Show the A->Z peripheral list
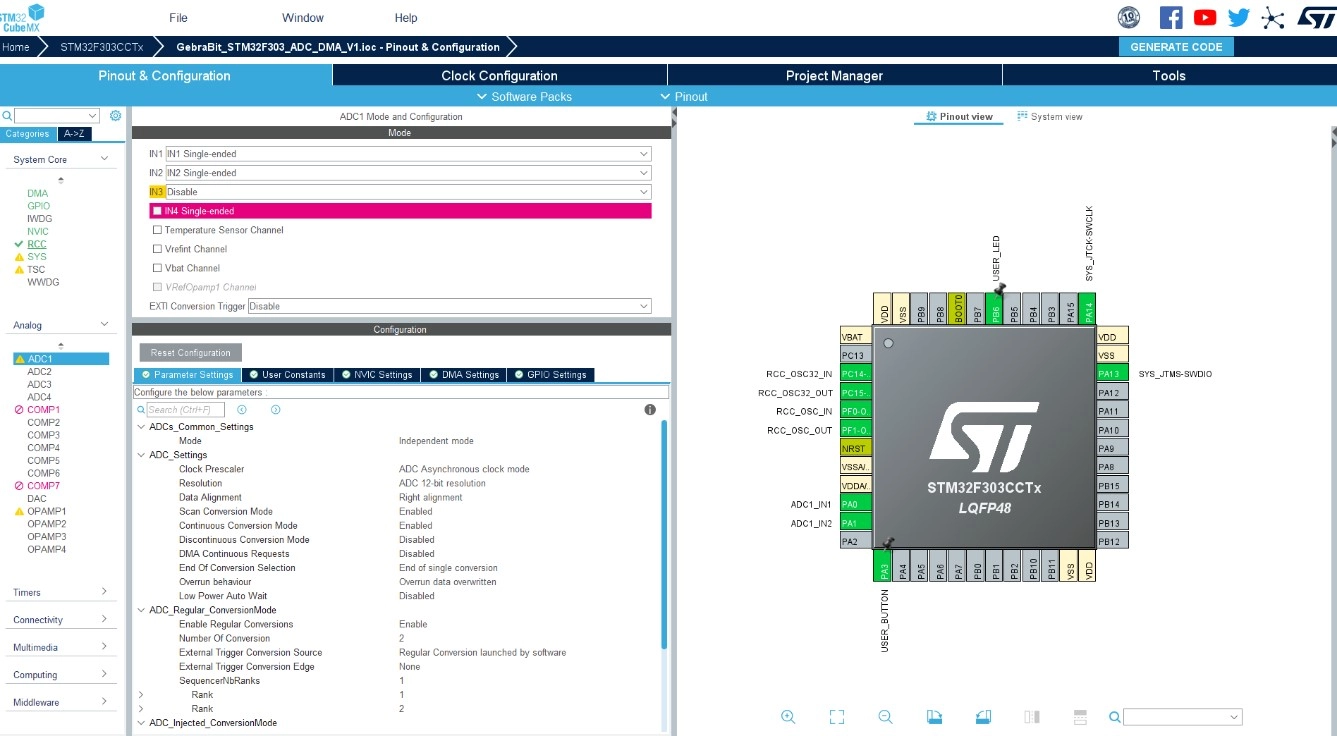Image resolution: width=1337 pixels, height=736 pixels. (x=73, y=134)
